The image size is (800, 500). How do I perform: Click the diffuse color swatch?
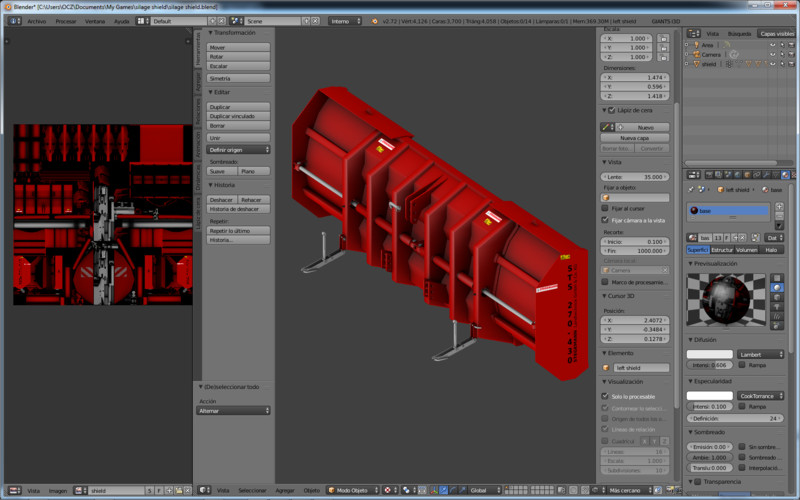(x=709, y=354)
